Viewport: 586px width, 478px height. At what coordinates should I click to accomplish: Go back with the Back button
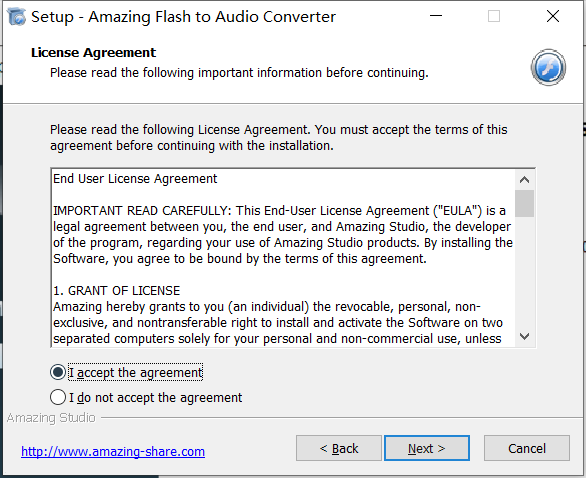(339, 448)
